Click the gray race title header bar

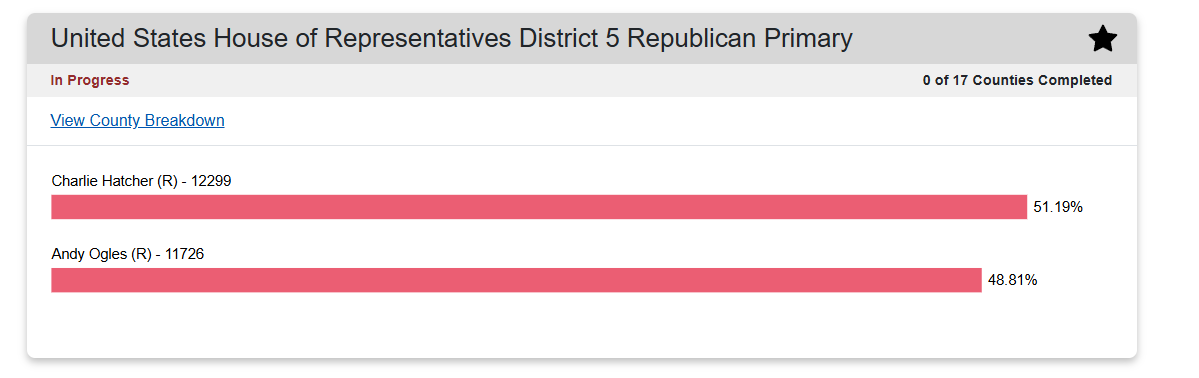coord(582,38)
